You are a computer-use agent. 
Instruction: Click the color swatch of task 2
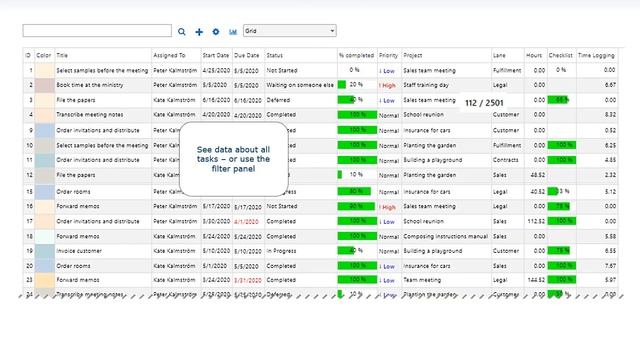pyautogui.click(x=44, y=85)
